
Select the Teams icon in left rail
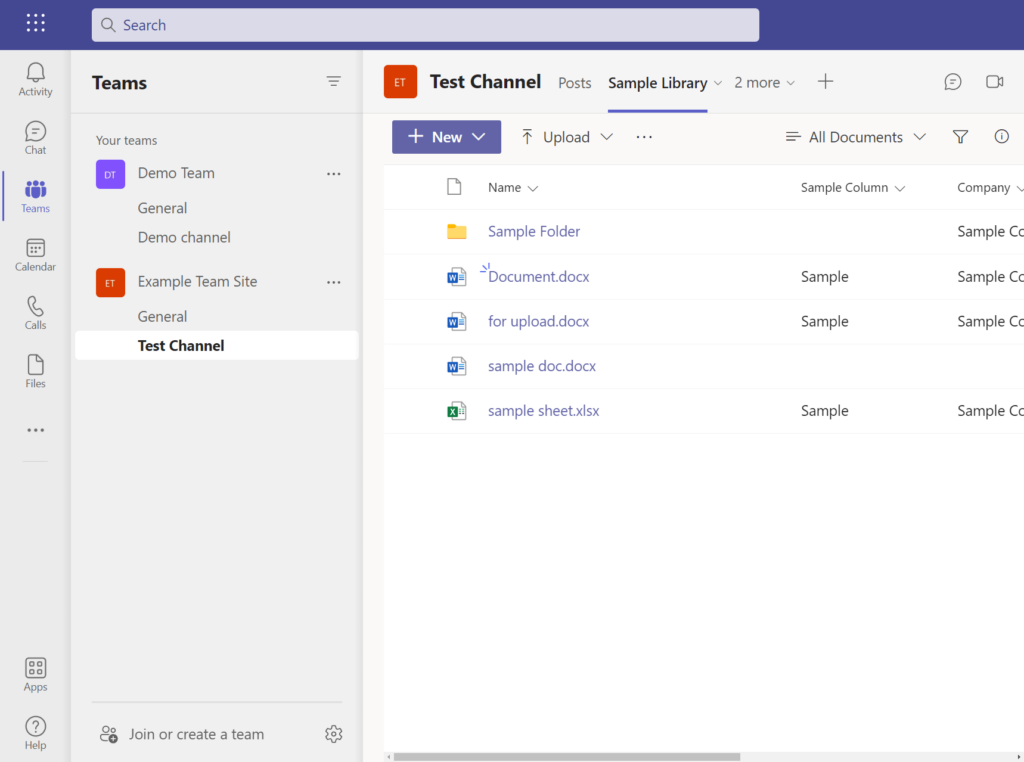[35, 197]
